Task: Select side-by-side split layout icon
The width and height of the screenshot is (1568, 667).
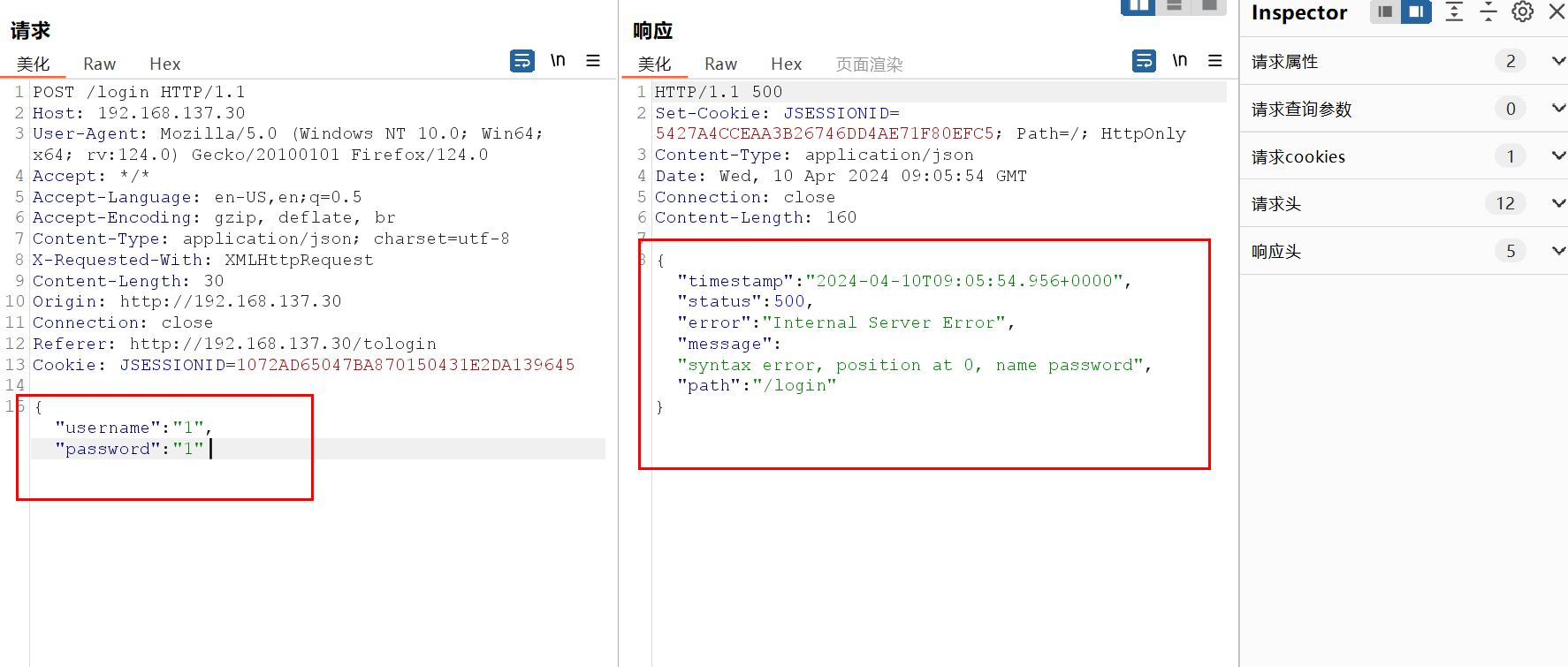Action: click(x=1138, y=6)
